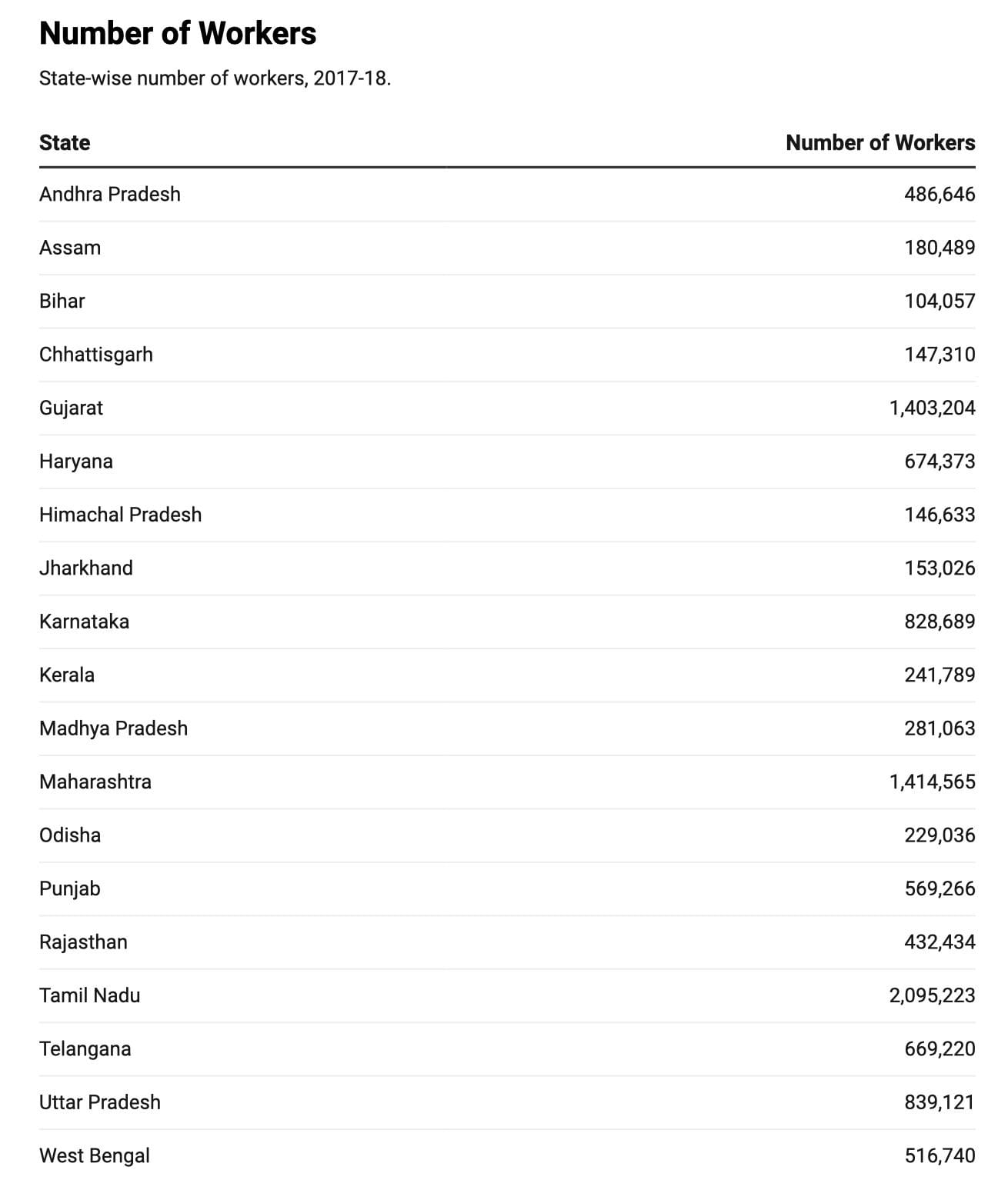The width and height of the screenshot is (1008, 1200).
Task: Select the Andhra Pradesh row label
Action: (x=110, y=194)
